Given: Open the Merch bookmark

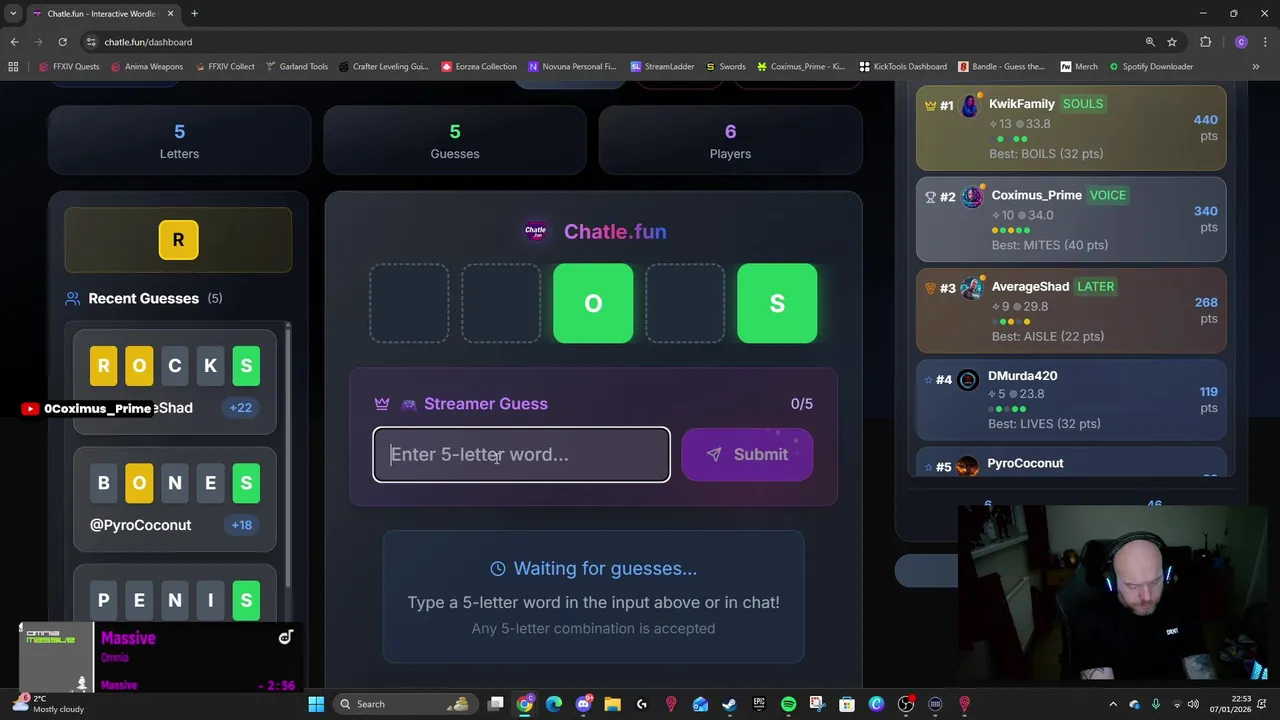Looking at the screenshot, I should (1079, 67).
